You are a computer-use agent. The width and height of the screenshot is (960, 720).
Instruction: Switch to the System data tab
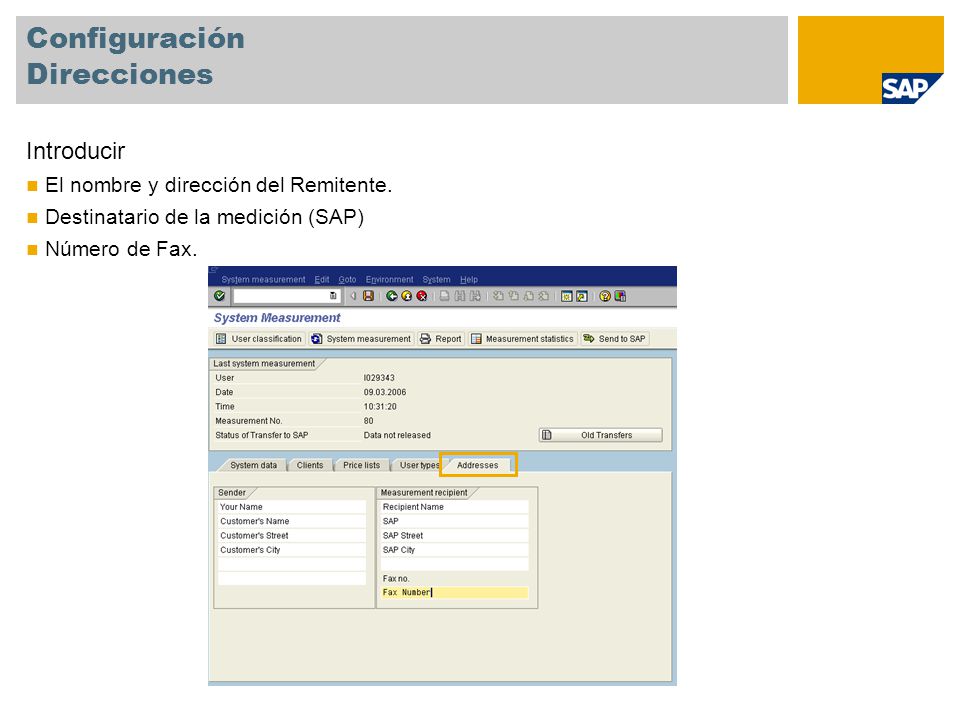253,465
